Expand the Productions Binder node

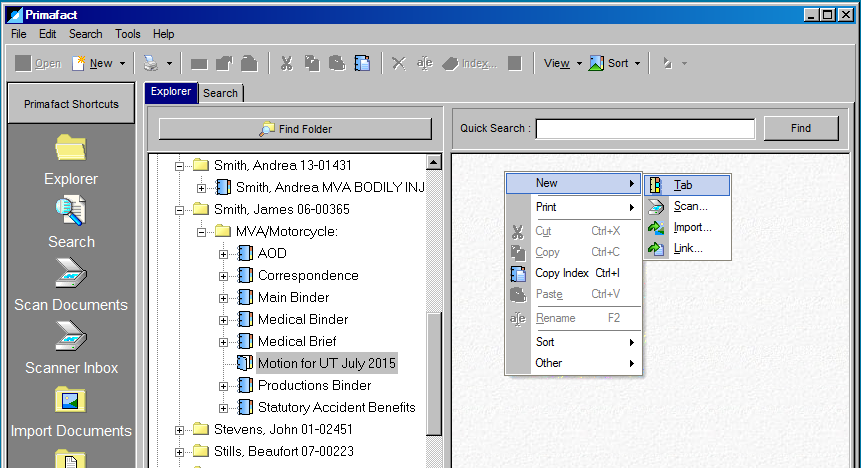click(223, 386)
